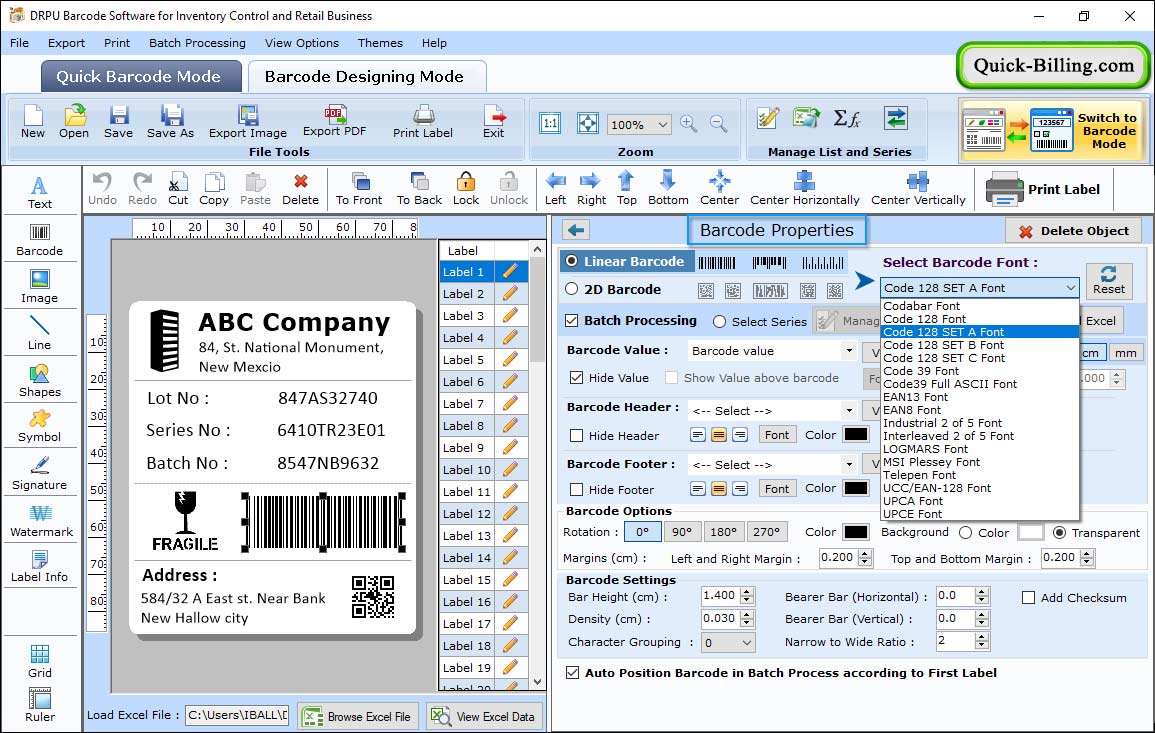Click the Browse Excel File button

pos(358,717)
